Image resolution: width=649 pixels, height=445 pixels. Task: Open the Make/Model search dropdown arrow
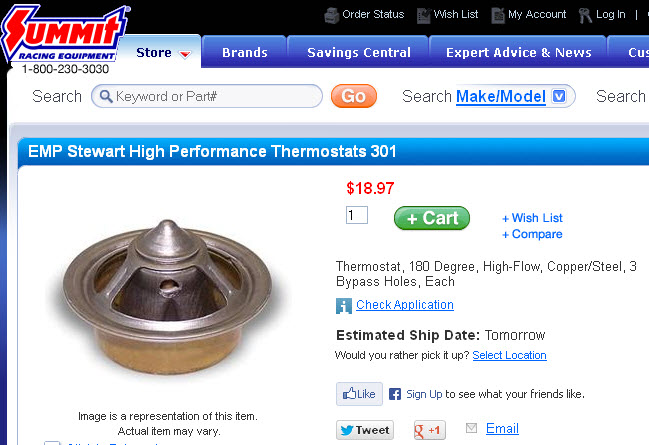559,96
